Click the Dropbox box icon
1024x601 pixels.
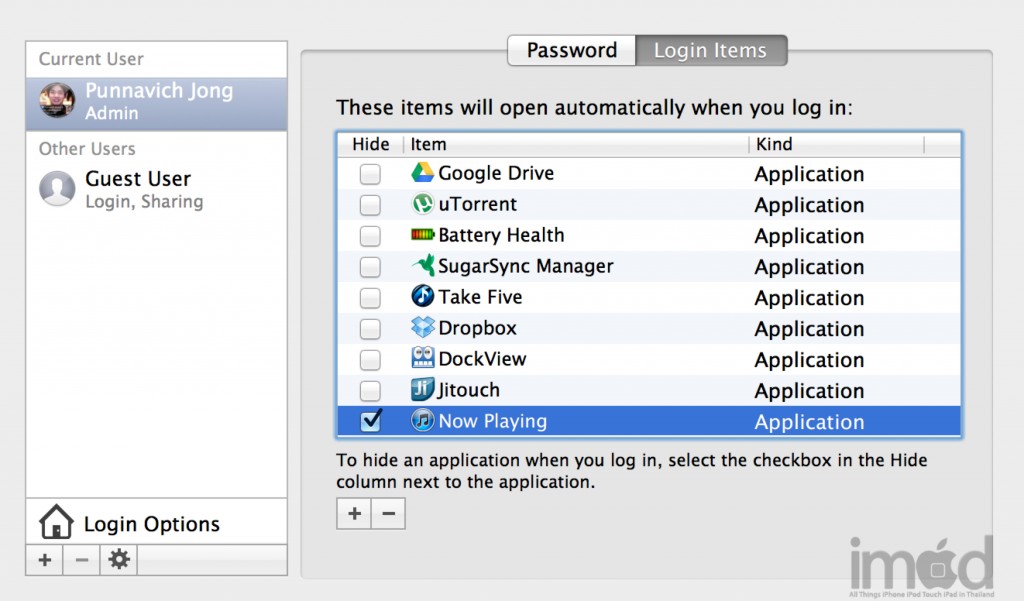click(422, 328)
